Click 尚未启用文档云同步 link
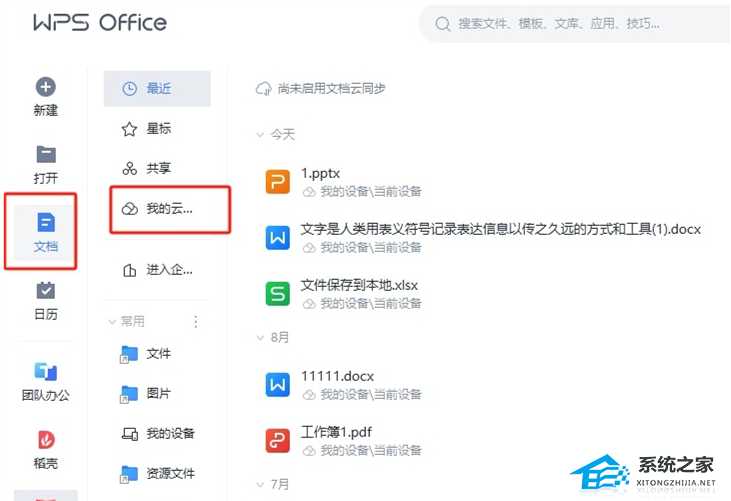The width and height of the screenshot is (731, 501). 331,89
